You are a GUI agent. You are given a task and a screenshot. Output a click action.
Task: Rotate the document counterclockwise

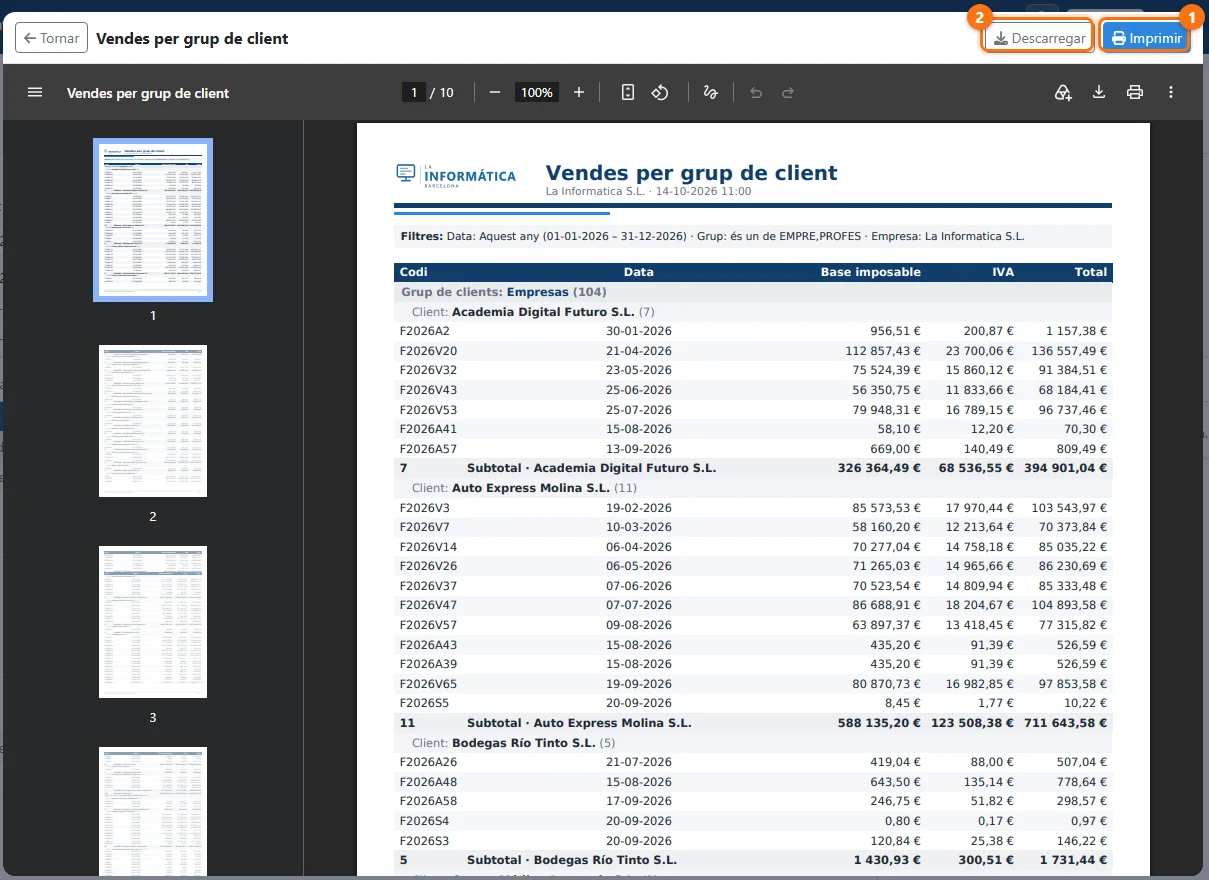point(660,92)
